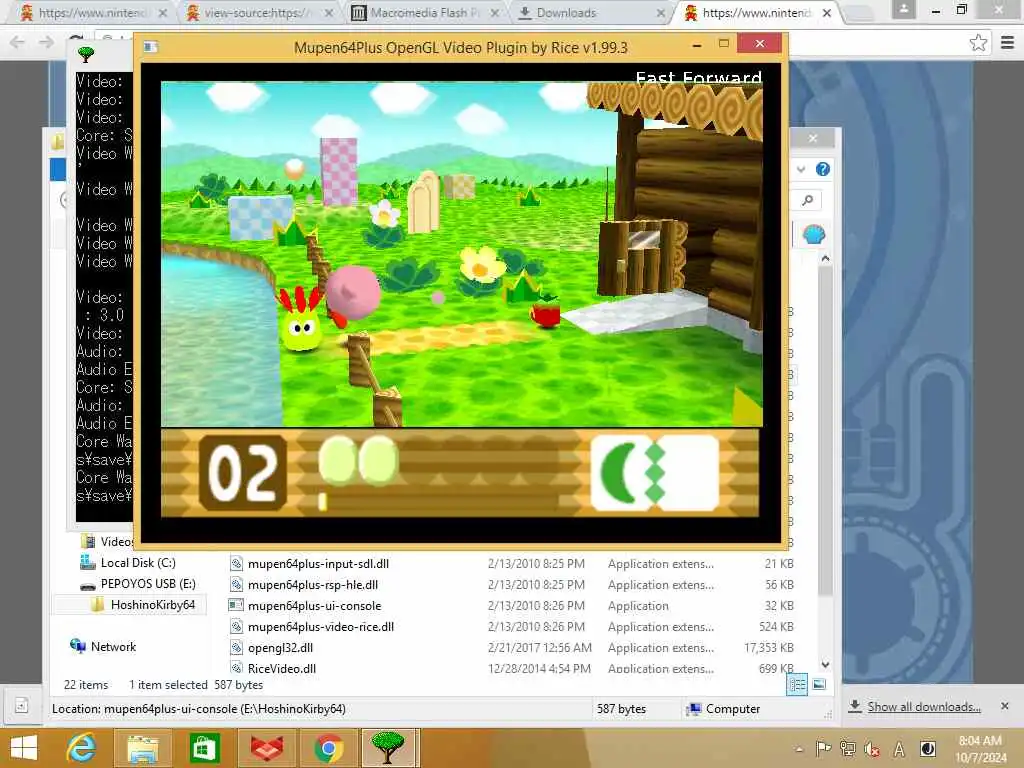This screenshot has width=1024, height=768.
Task: Select PEPOYOS USB (E:) drive
Action: 148,583
